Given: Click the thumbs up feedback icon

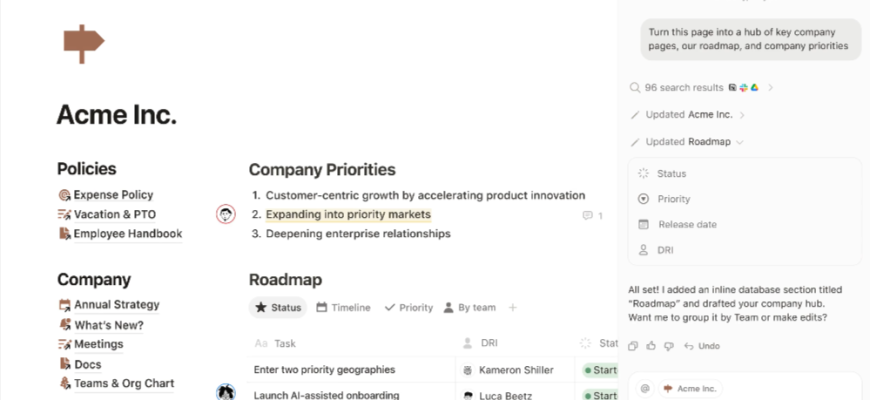Looking at the screenshot, I should click(x=651, y=346).
